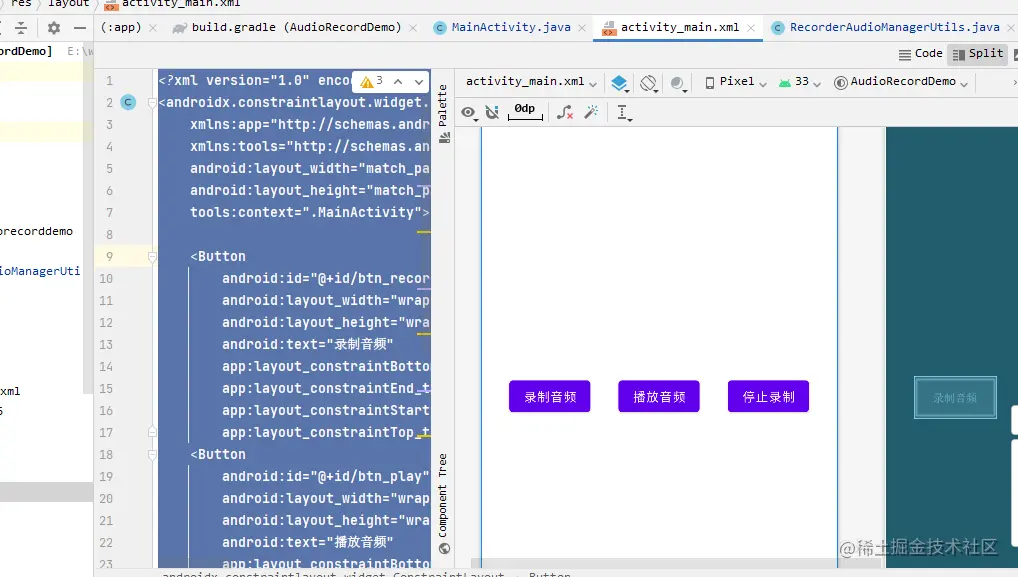Open guidelines and helpers menu
The height and width of the screenshot is (577, 1018).
point(623,112)
